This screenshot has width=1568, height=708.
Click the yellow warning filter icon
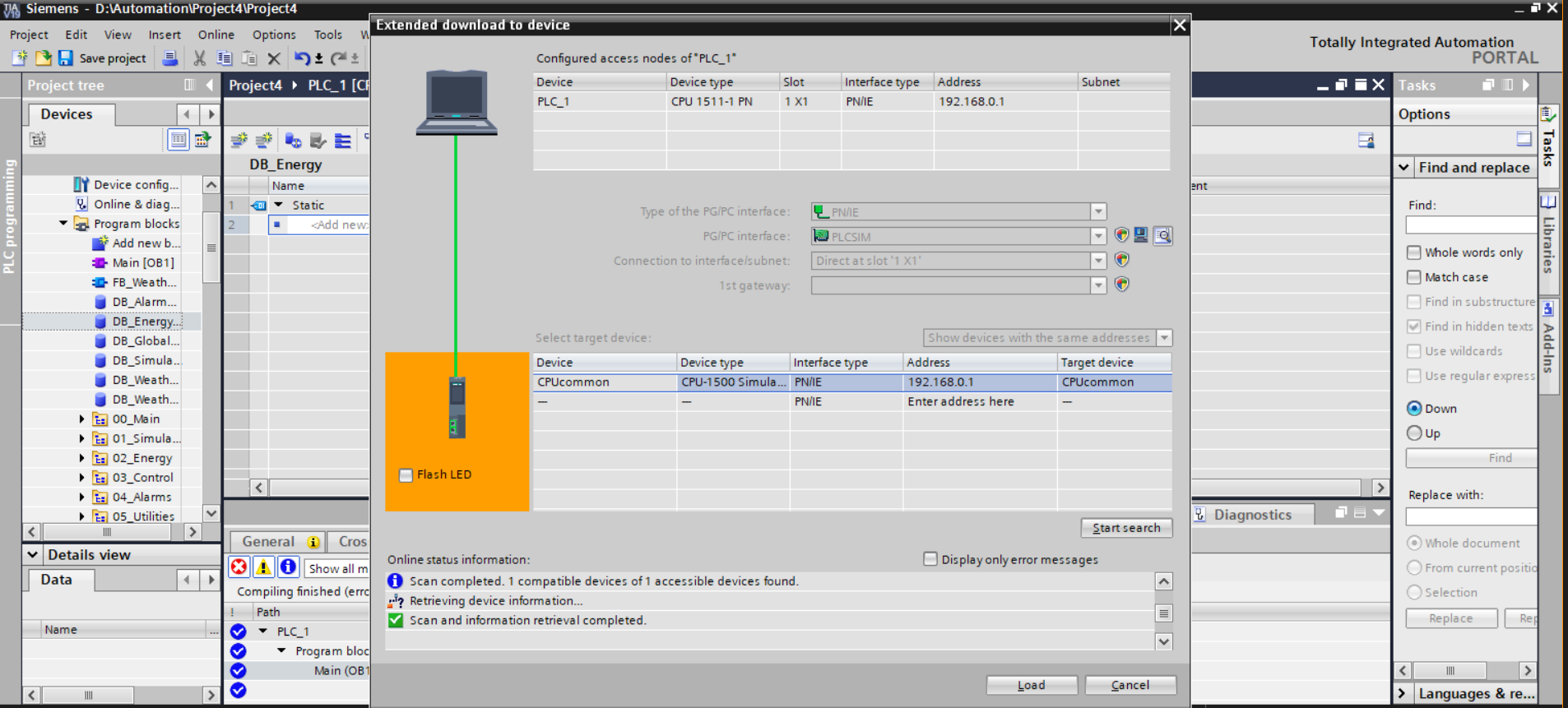[263, 567]
